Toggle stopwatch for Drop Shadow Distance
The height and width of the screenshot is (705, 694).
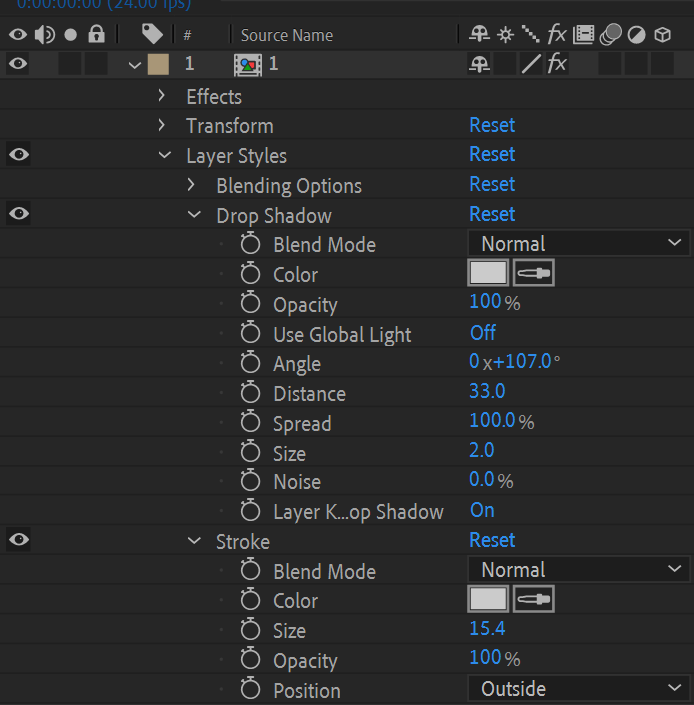tap(250, 392)
